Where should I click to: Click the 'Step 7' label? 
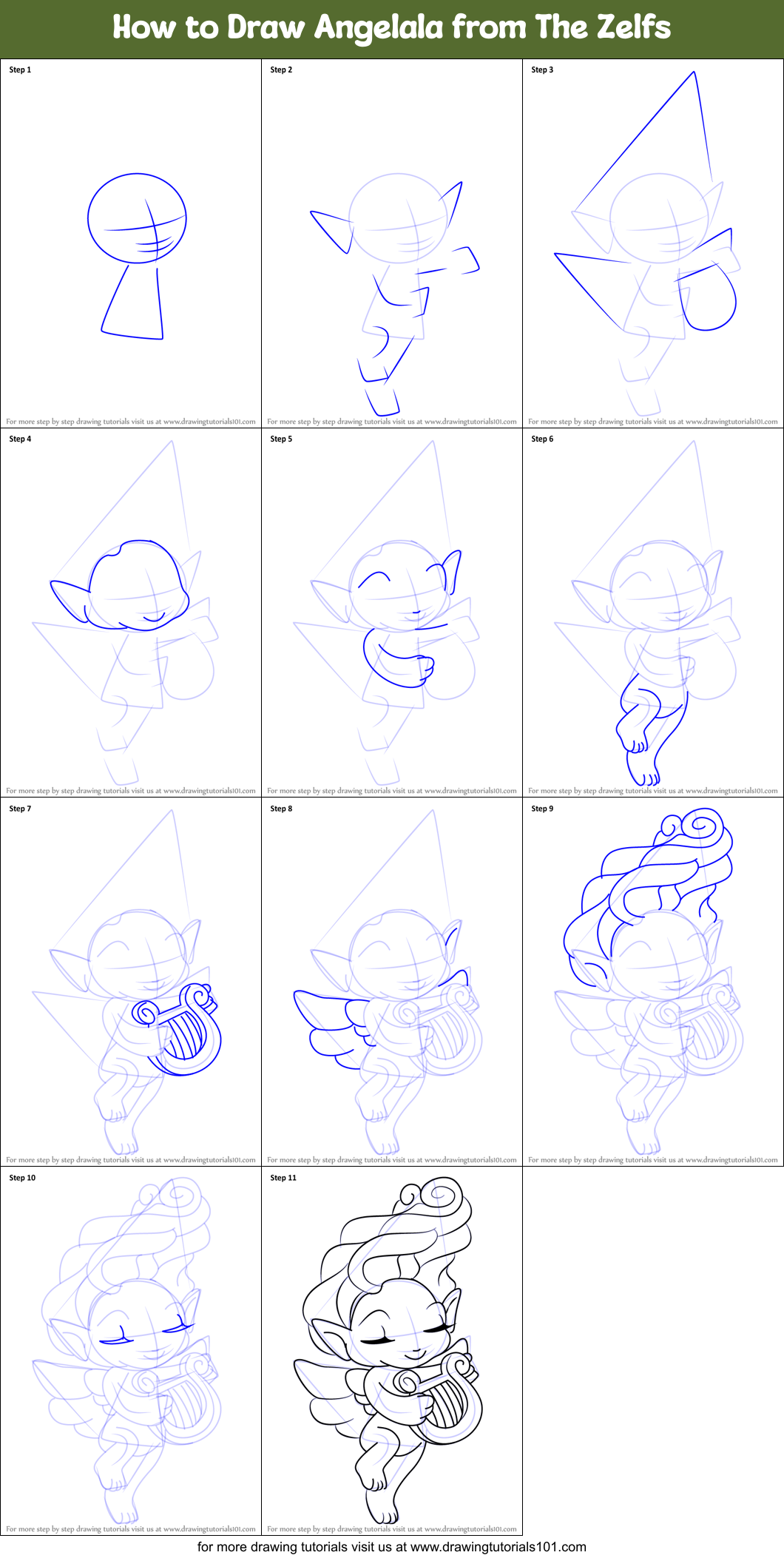point(20,809)
